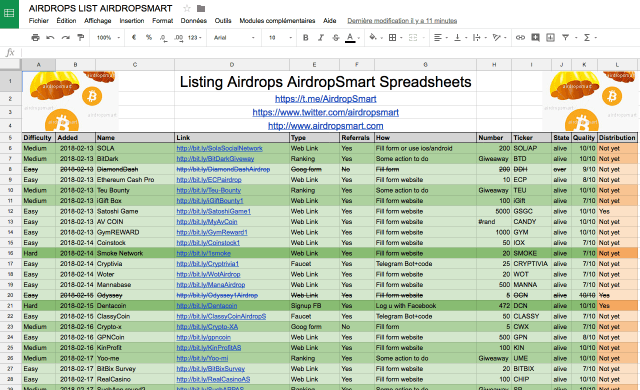Viewport: 640px width, 390px height.
Task: Open the Aide menu
Action: pos(329,21)
